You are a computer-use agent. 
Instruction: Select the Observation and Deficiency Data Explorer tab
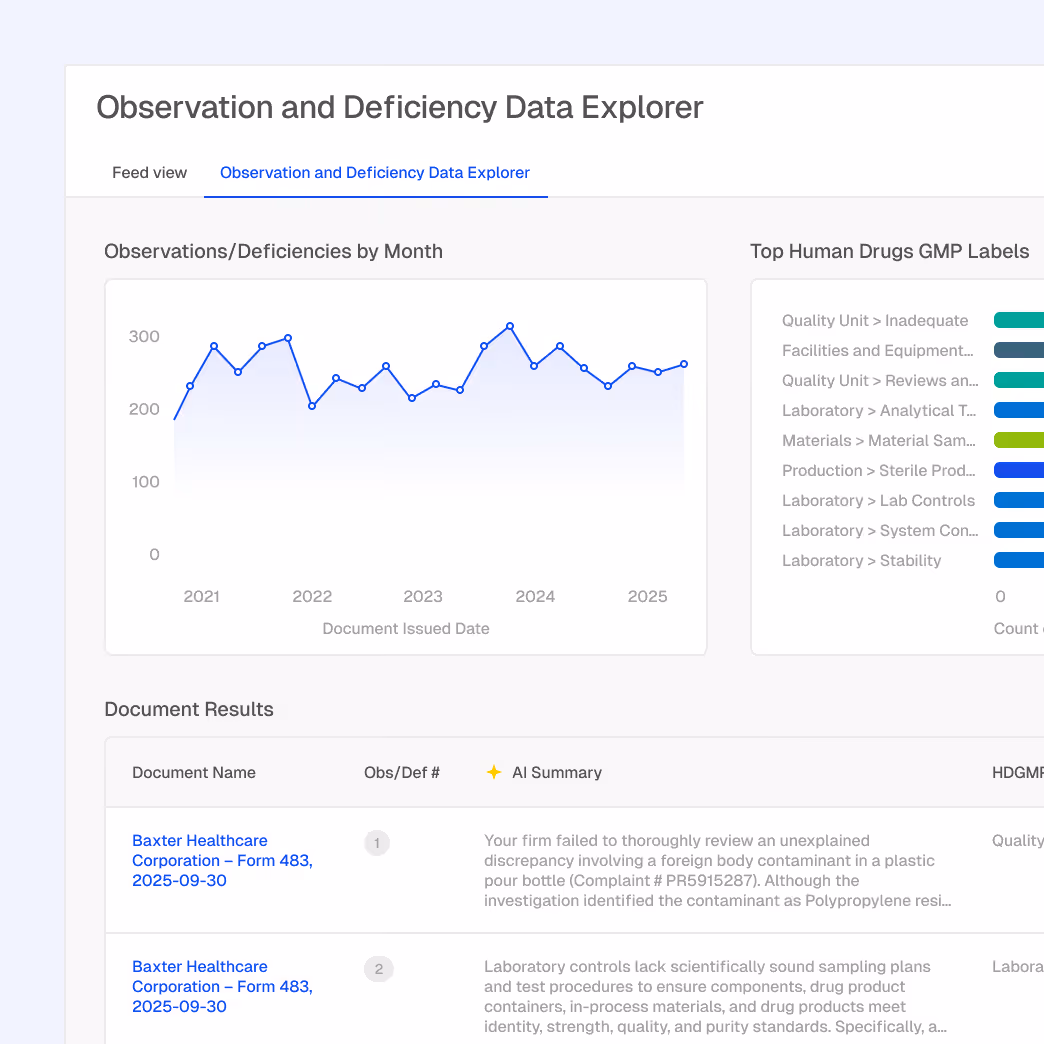375,172
